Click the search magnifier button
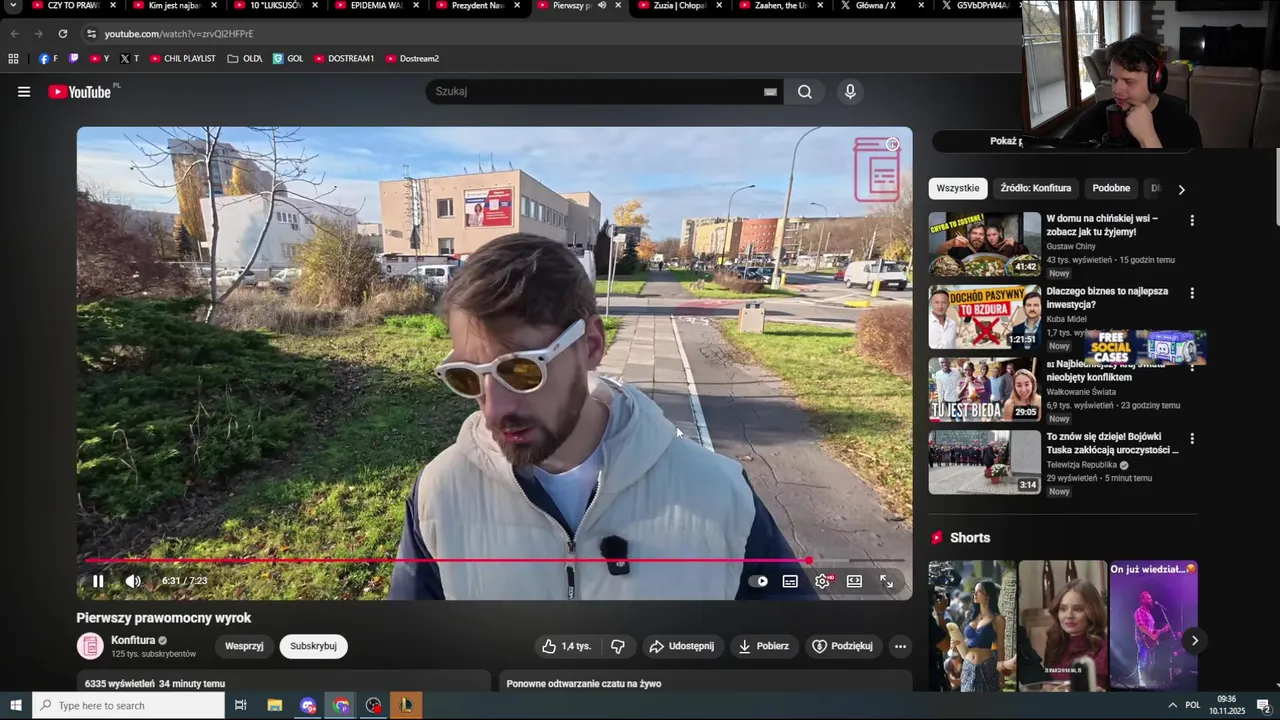Image resolution: width=1280 pixels, height=720 pixels. click(x=805, y=92)
